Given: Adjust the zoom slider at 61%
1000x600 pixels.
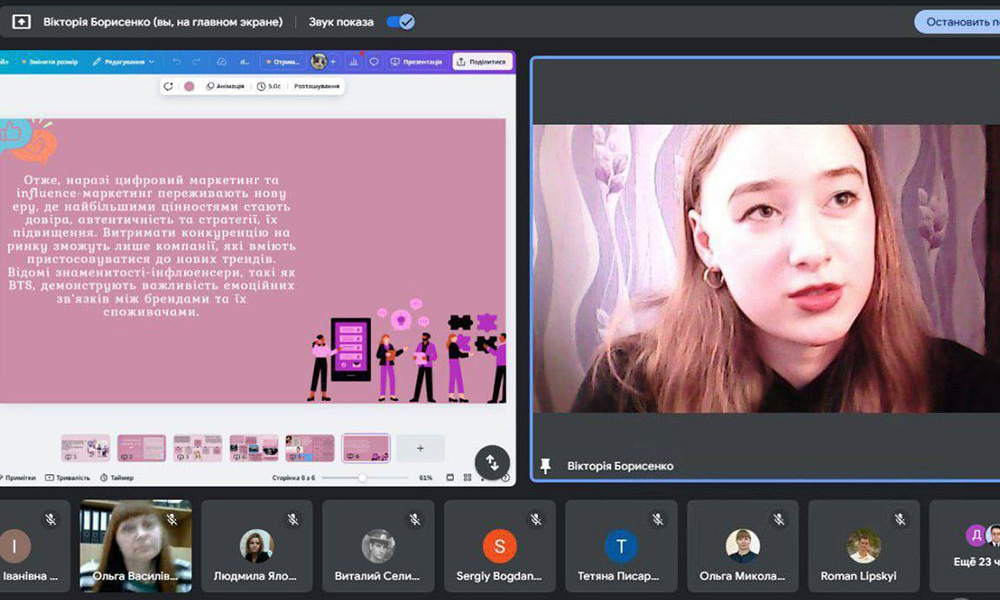Looking at the screenshot, I should [362, 478].
